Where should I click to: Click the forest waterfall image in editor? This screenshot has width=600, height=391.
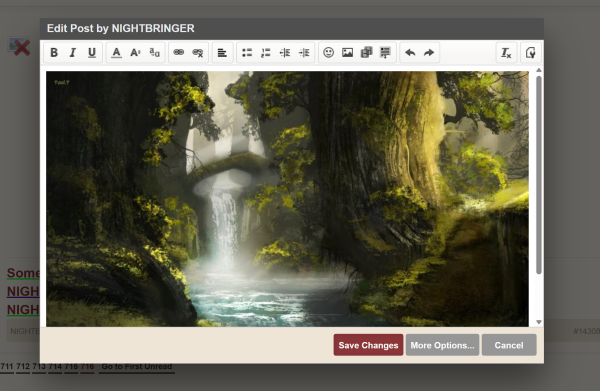(287, 199)
